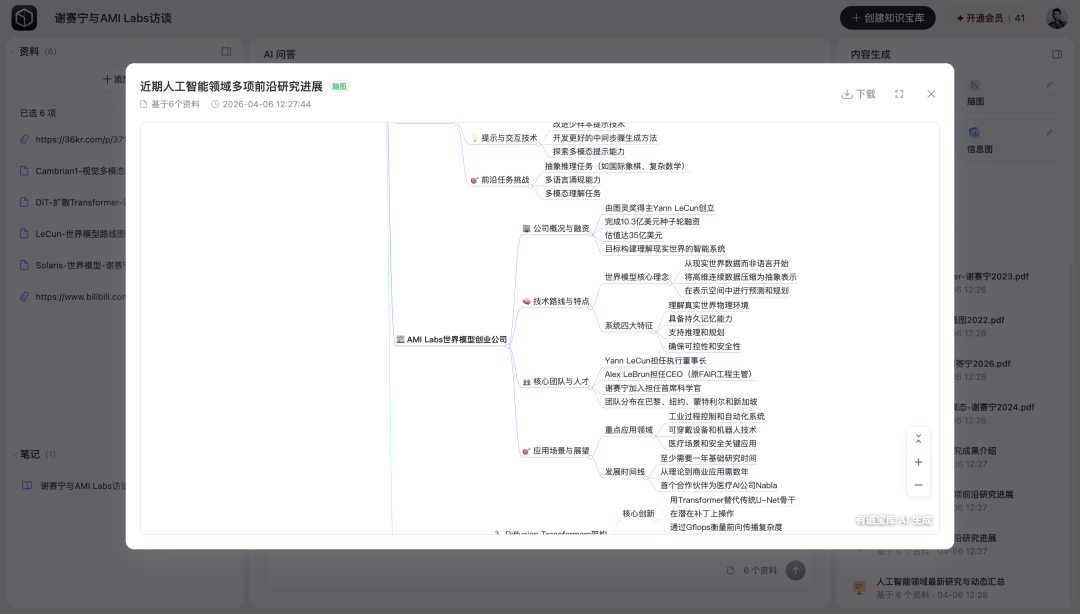Select the 世界模型核心理念 node

(636, 277)
